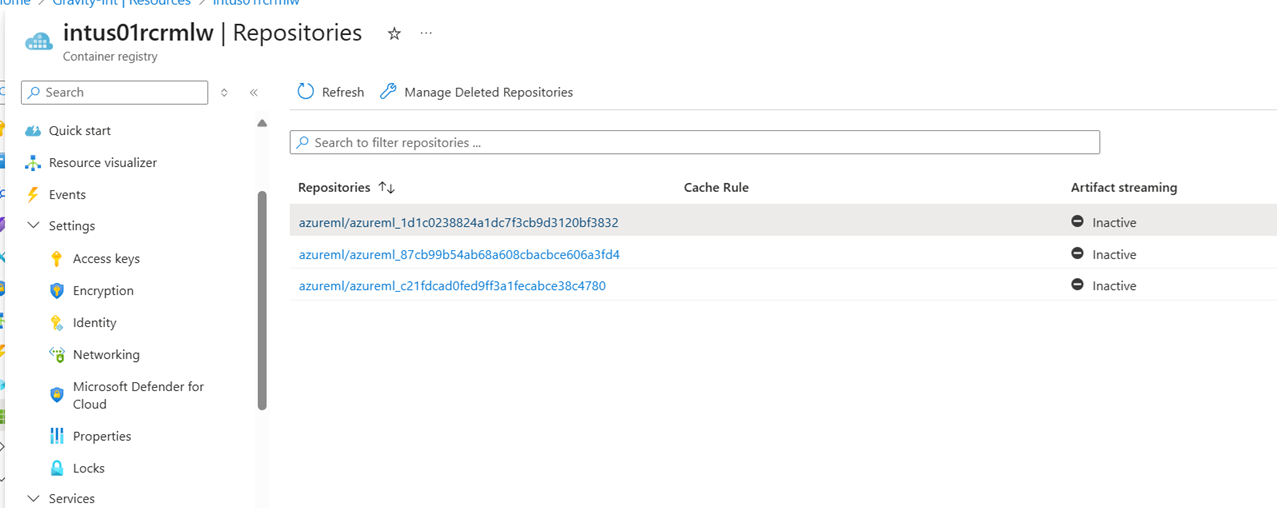Click the Properties bars icon

pos(57,437)
